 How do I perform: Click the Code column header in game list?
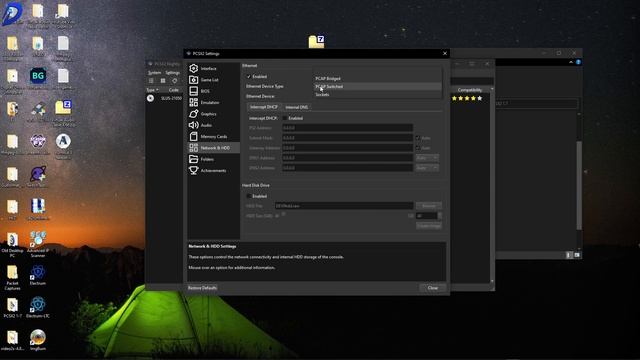174,90
